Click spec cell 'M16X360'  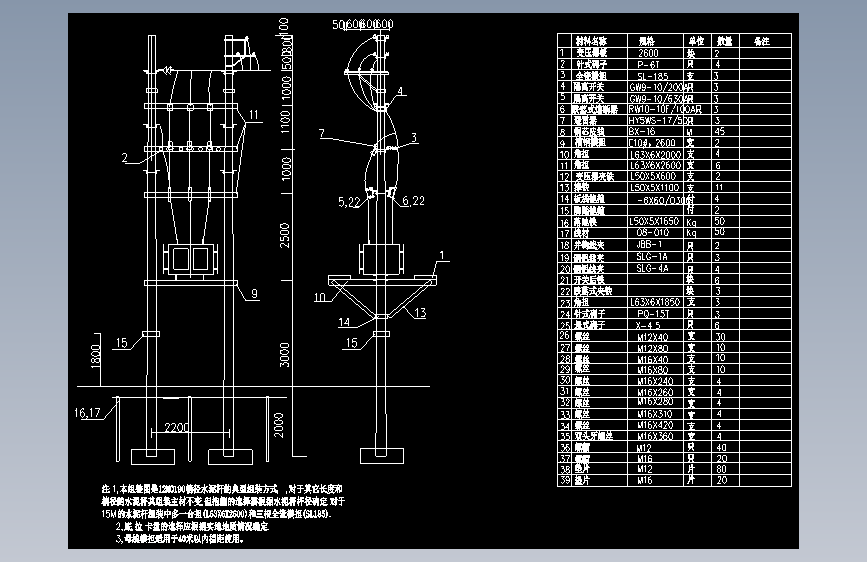point(655,436)
